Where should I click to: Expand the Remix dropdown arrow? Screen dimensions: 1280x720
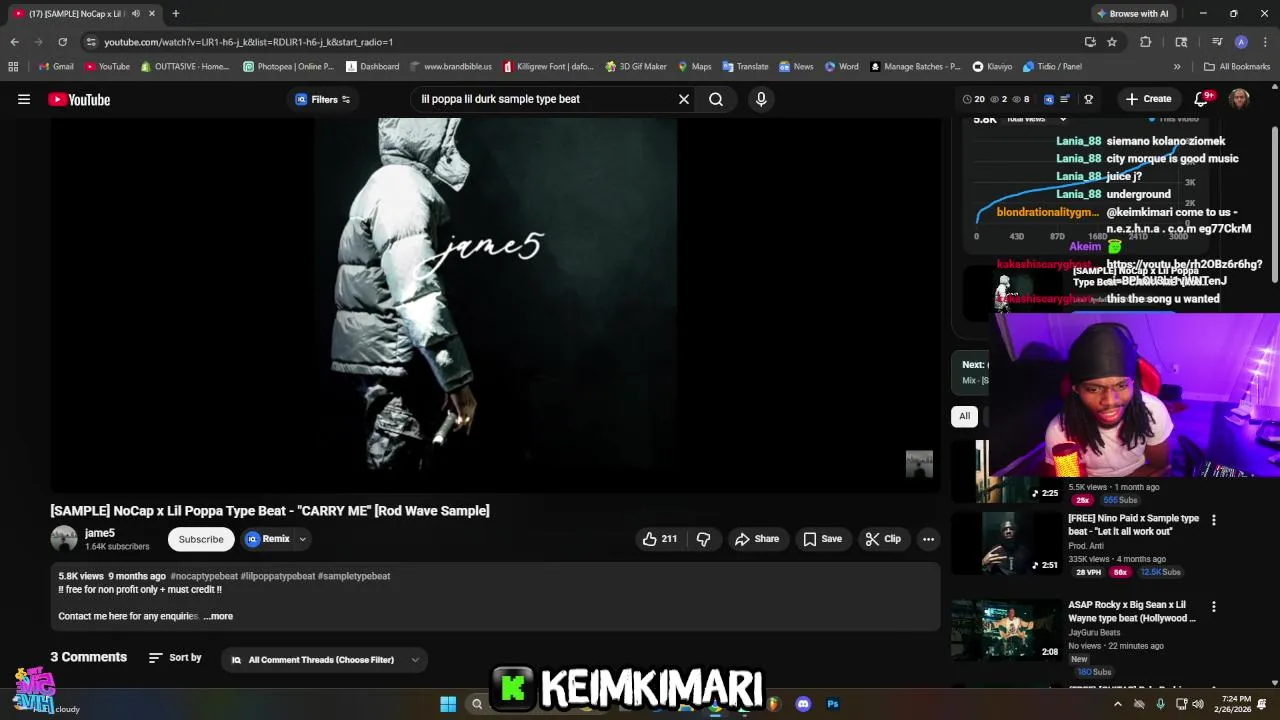(302, 539)
